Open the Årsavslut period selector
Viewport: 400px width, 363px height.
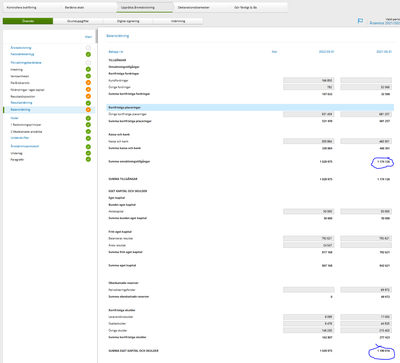[385, 23]
